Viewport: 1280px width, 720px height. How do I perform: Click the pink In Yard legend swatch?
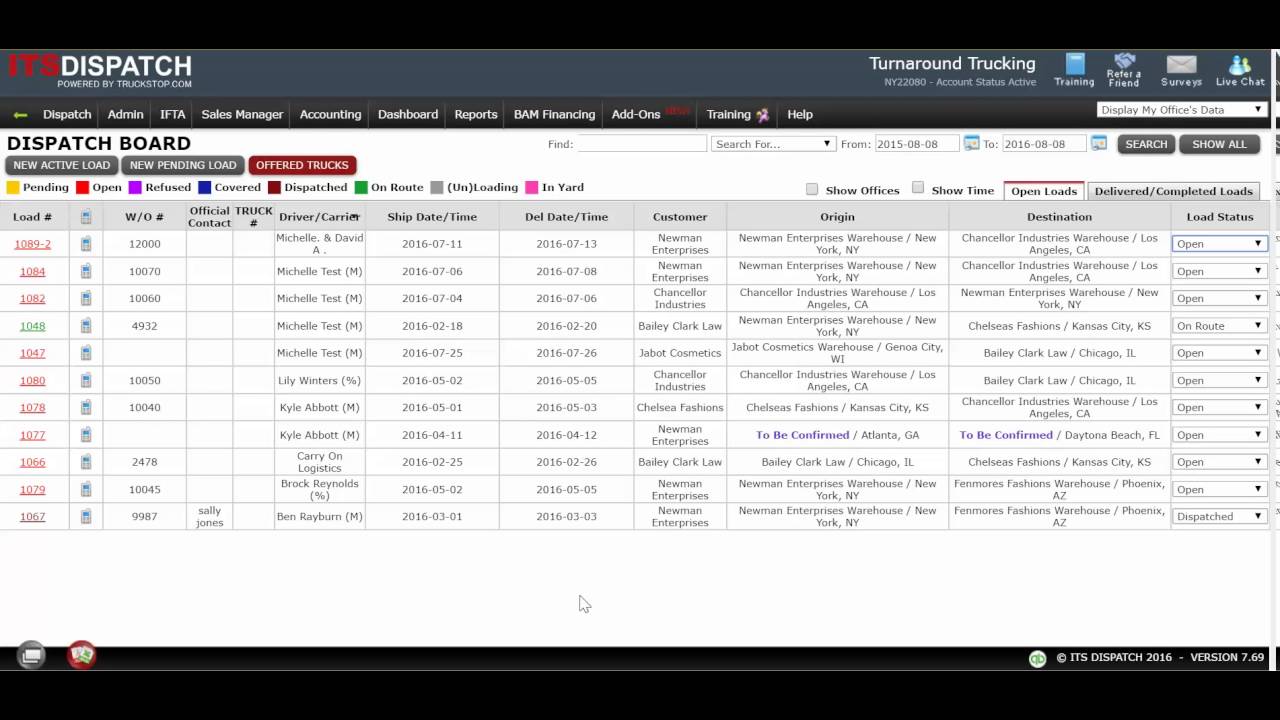[x=532, y=187]
